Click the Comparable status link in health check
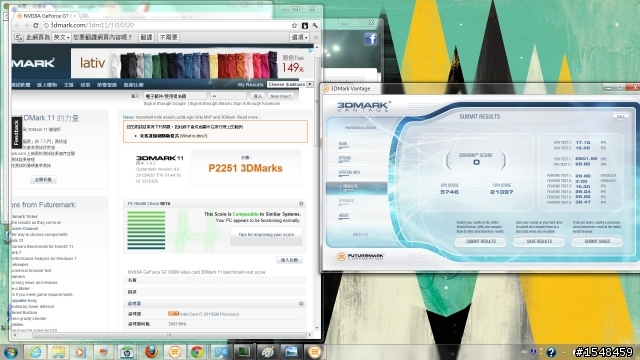 coord(245,214)
